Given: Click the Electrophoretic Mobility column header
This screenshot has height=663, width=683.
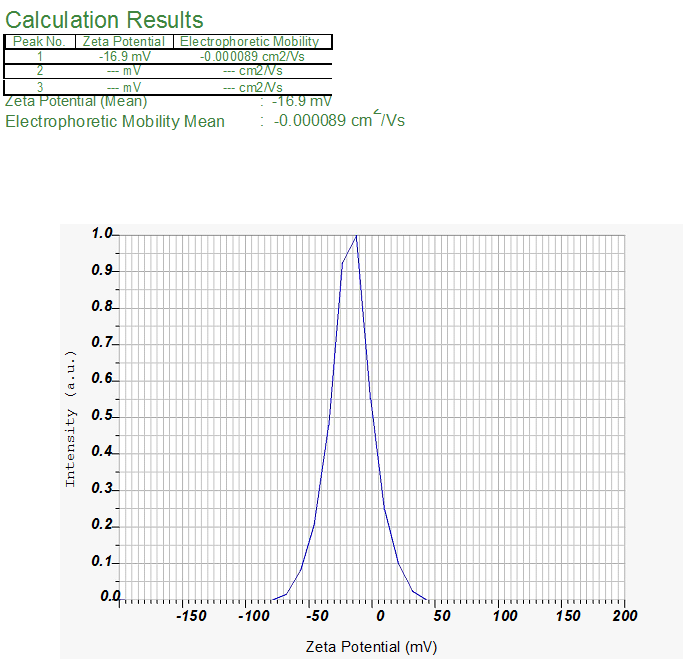Looking at the screenshot, I should (250, 42).
